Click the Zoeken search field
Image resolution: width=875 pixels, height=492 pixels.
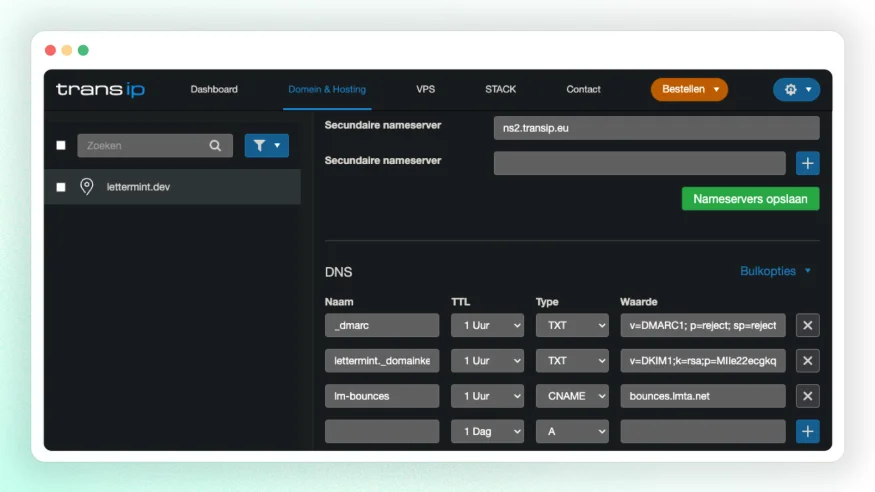pos(155,146)
